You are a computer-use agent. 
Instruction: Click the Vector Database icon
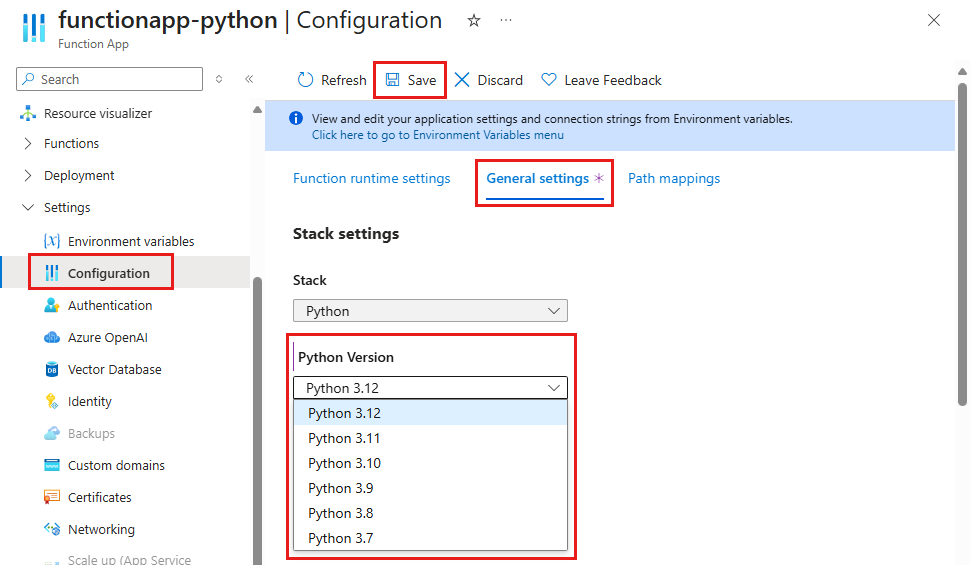tap(52, 369)
